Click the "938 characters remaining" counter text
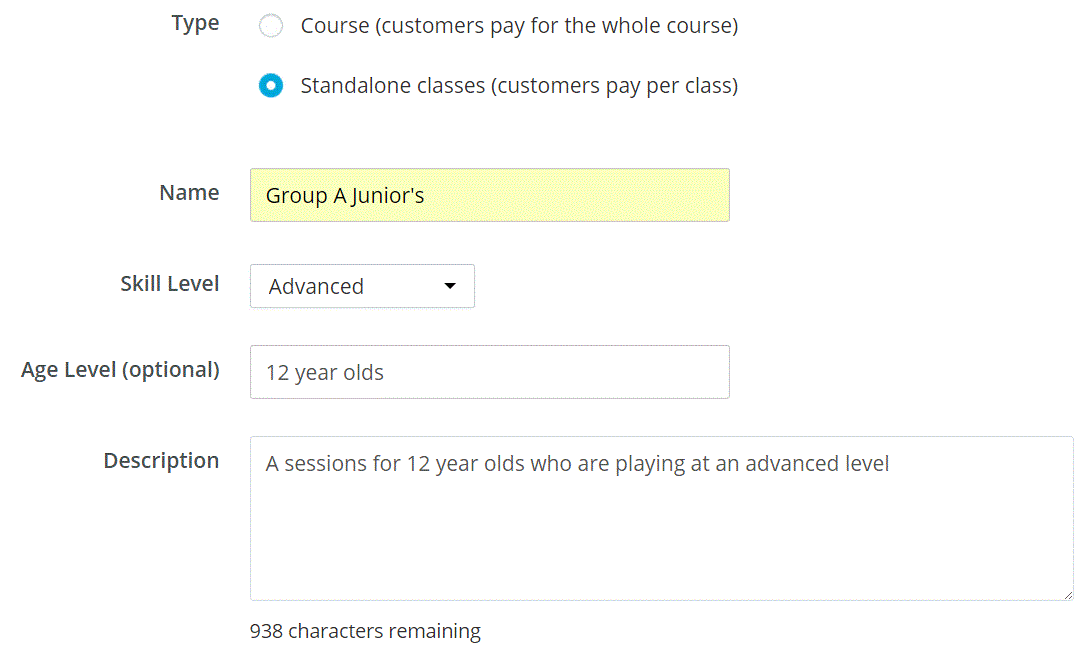This screenshot has height=653, width=1087. 365,632
